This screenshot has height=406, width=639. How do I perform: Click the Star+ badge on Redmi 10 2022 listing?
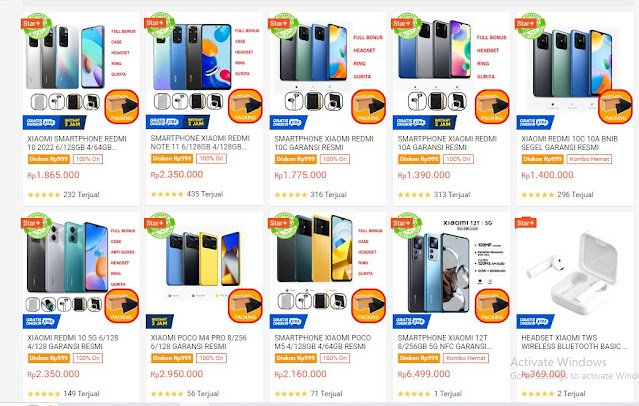pyautogui.click(x=32, y=24)
